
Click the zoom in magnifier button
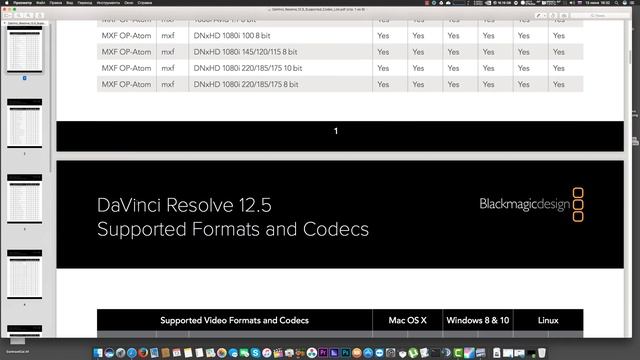click(29, 16)
